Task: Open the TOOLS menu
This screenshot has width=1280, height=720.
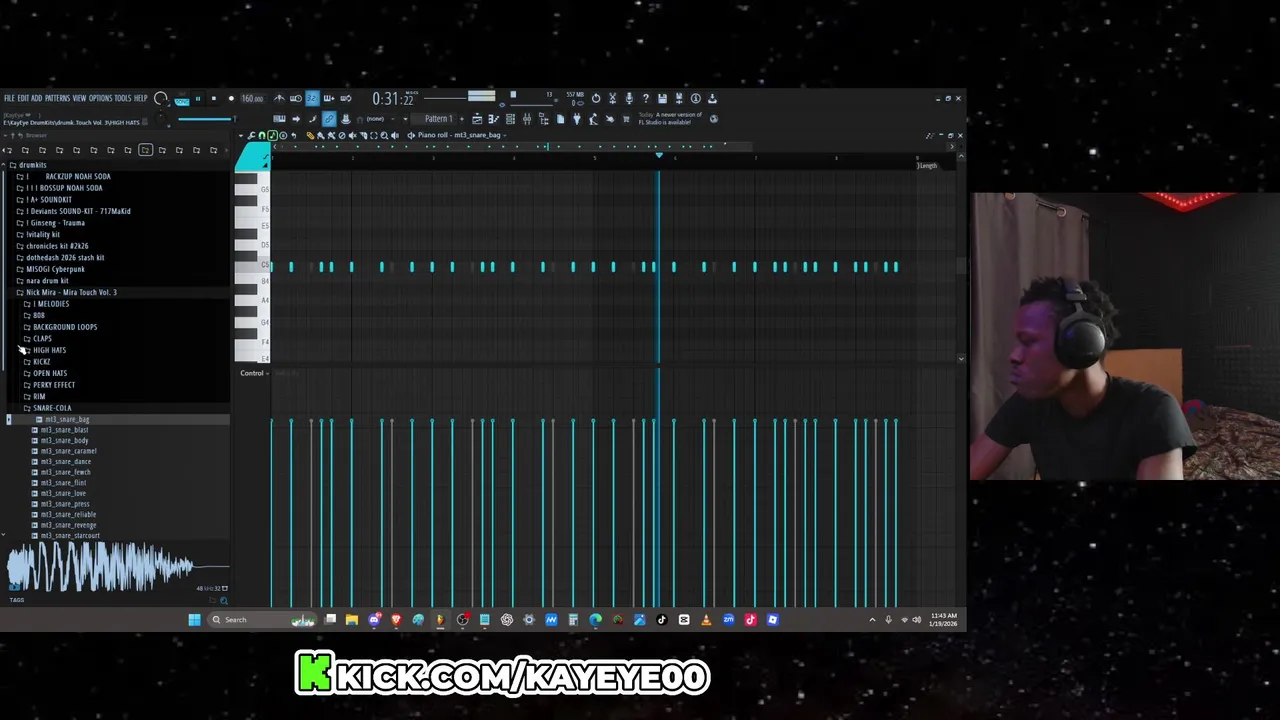Action: pos(123,98)
